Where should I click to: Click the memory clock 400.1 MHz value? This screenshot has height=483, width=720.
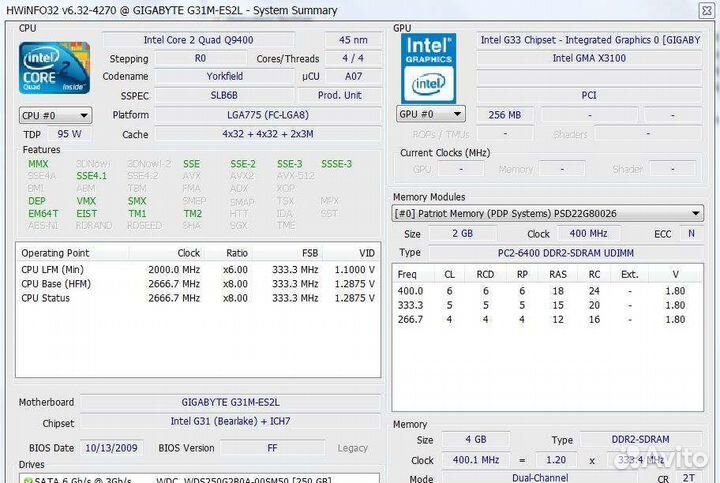pyautogui.click(x=476, y=460)
